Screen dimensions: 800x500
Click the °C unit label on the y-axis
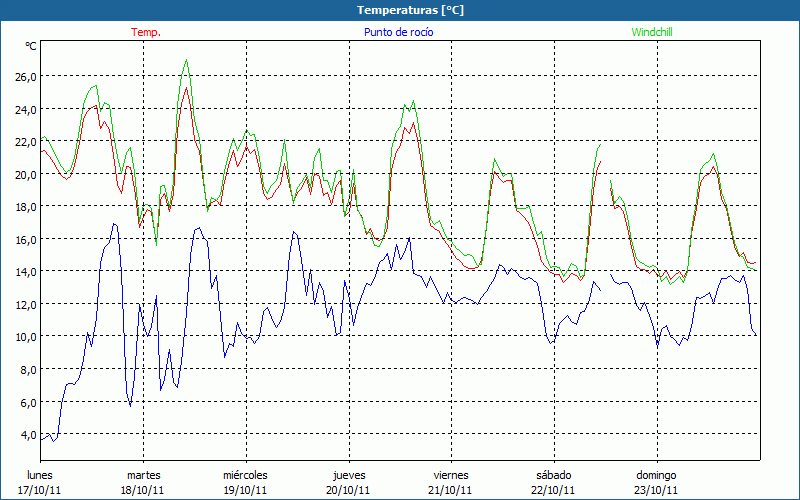[x=31, y=46]
